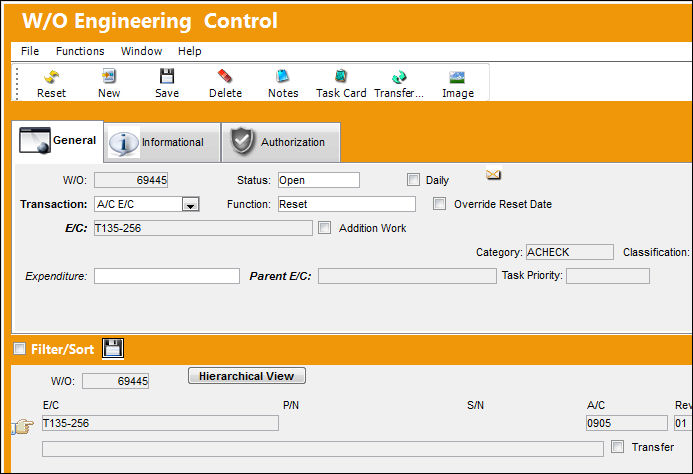Click the W/O filter field below Filter/Sort
693x474 pixels.
pyautogui.click(x=115, y=381)
